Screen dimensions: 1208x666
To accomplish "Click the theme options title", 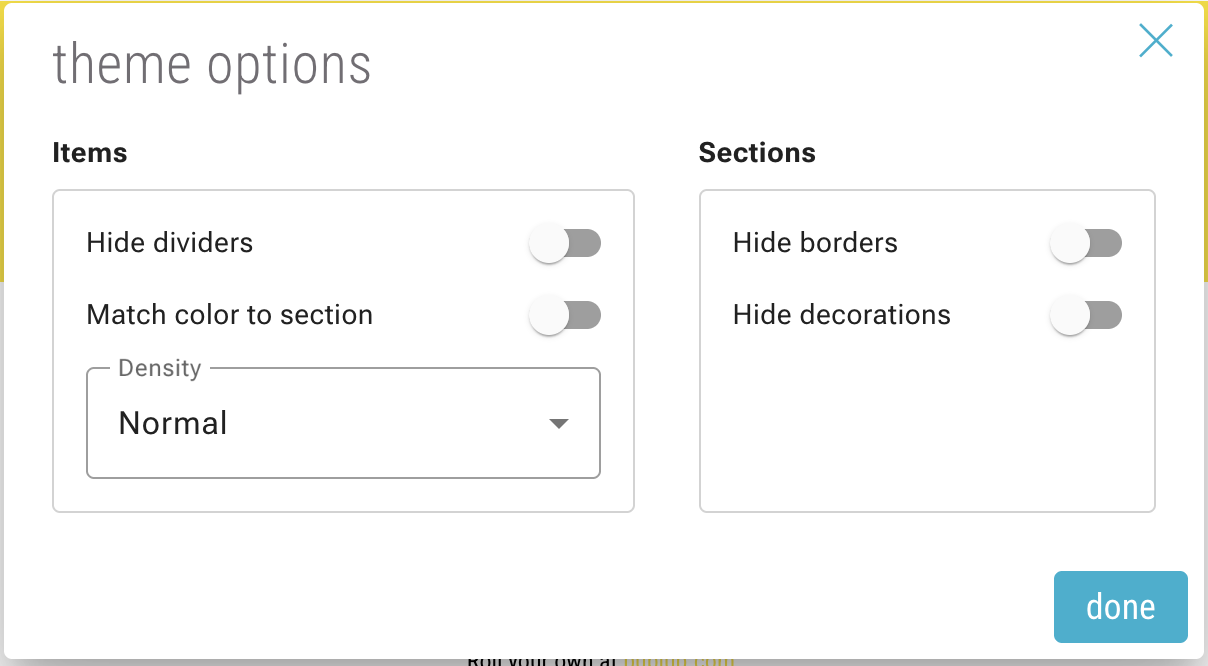I will (212, 64).
